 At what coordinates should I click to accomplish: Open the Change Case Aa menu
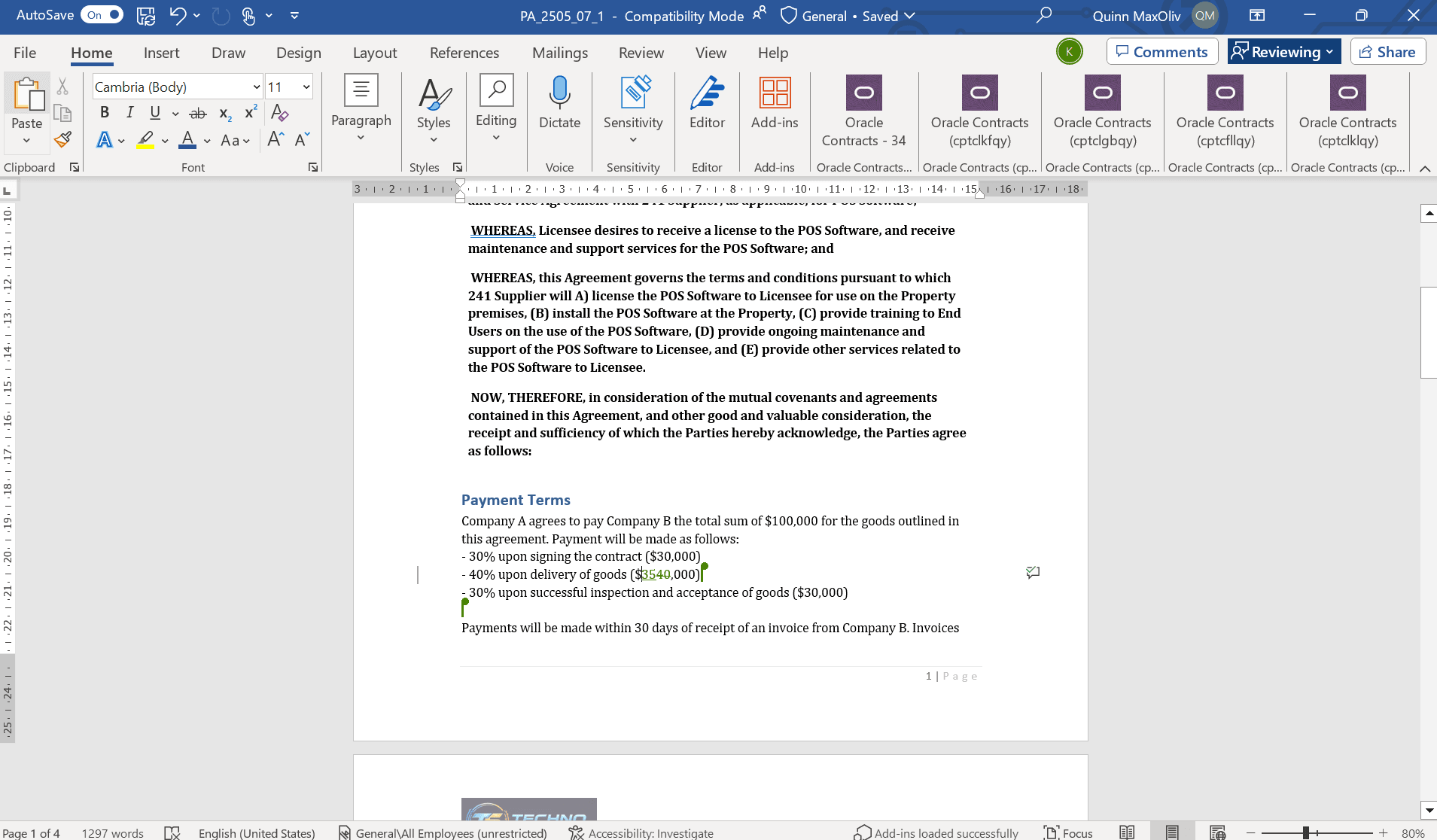click(x=235, y=140)
